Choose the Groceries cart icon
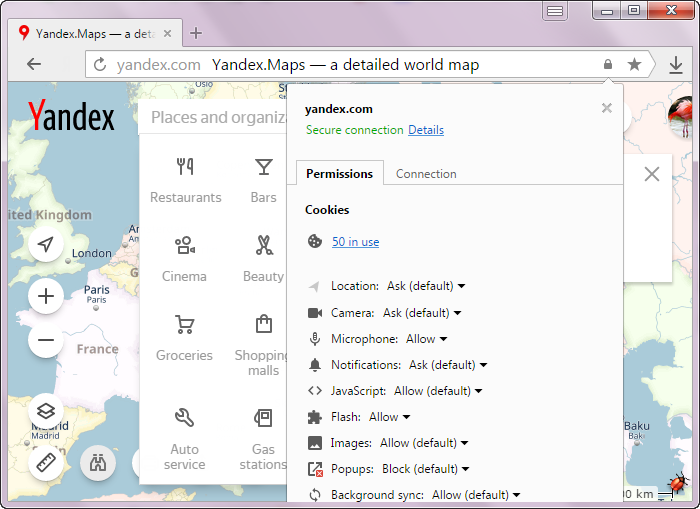 point(184,325)
